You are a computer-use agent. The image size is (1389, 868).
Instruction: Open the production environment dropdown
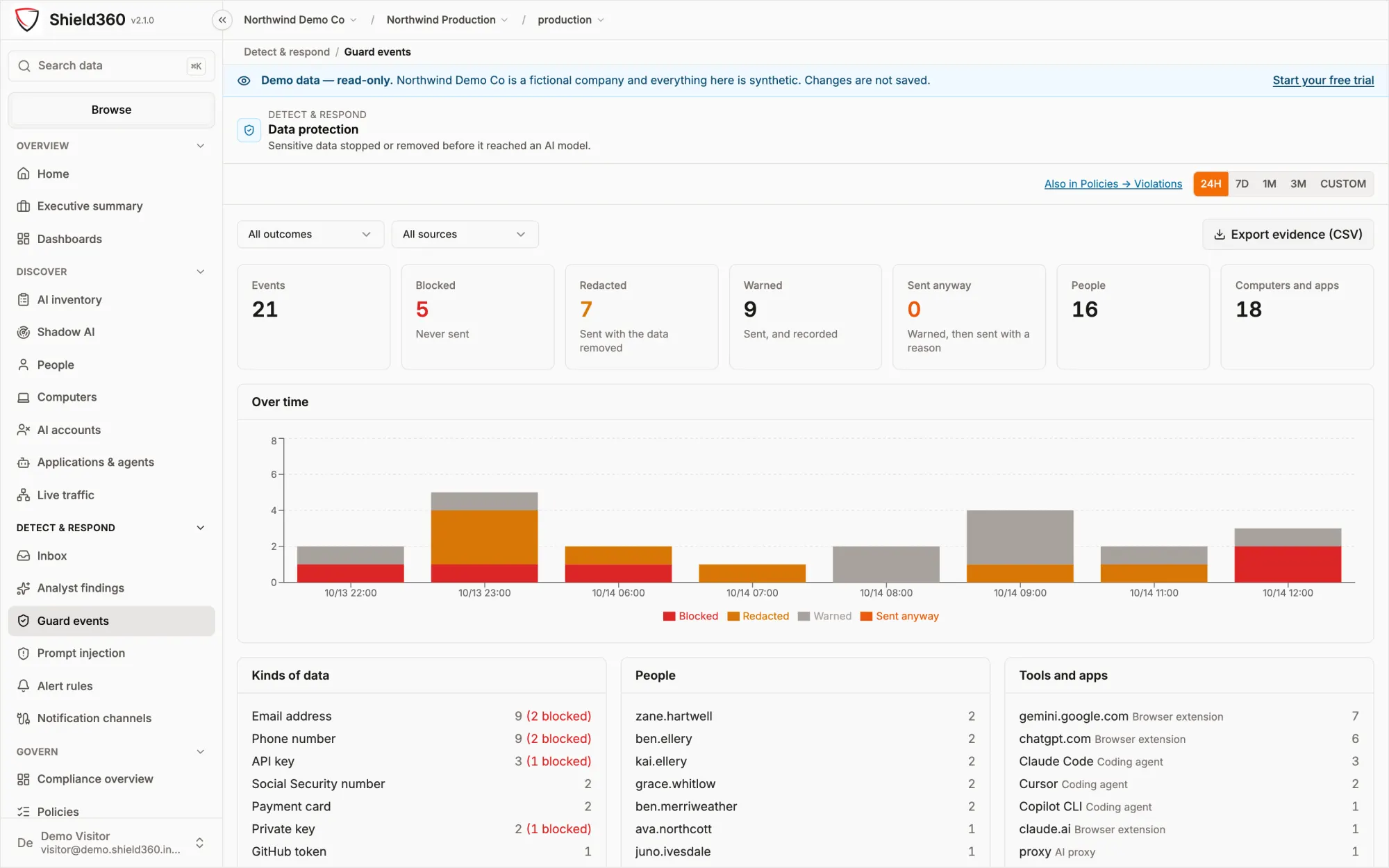click(x=571, y=20)
